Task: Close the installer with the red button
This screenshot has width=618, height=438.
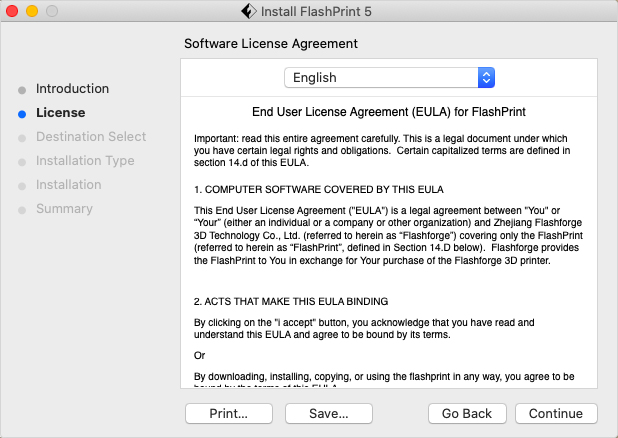Action: click(13, 11)
